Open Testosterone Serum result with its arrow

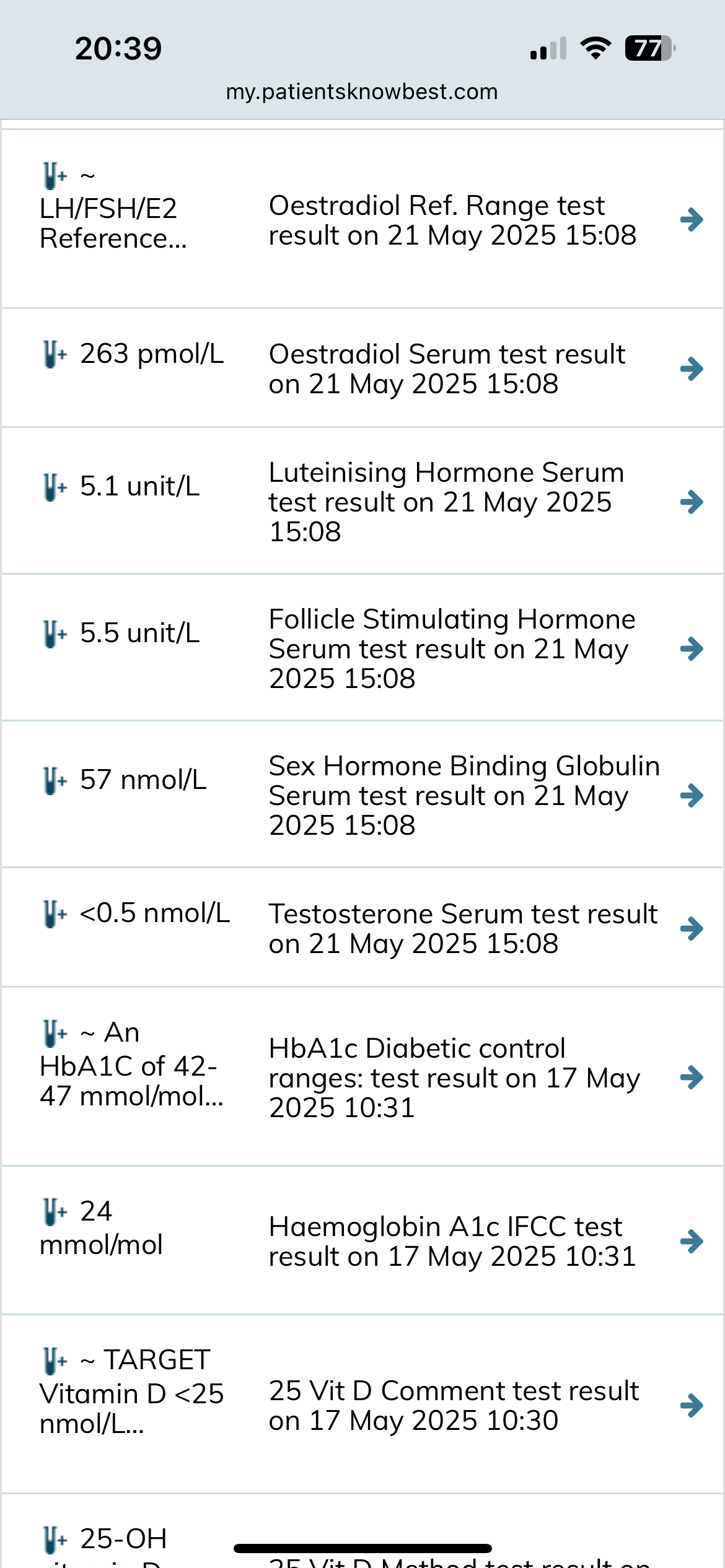pos(691,928)
